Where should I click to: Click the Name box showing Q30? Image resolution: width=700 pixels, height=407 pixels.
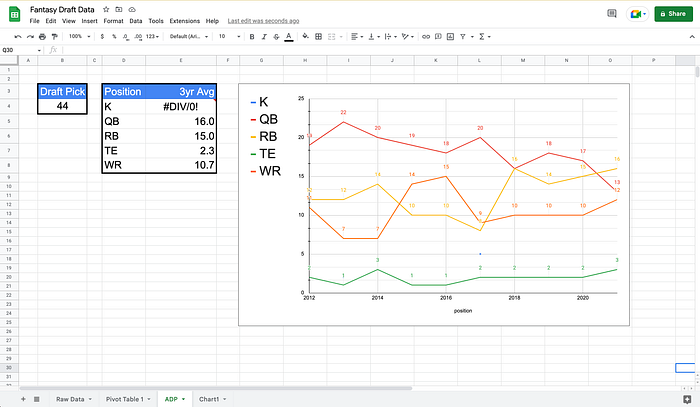[x=21, y=50]
